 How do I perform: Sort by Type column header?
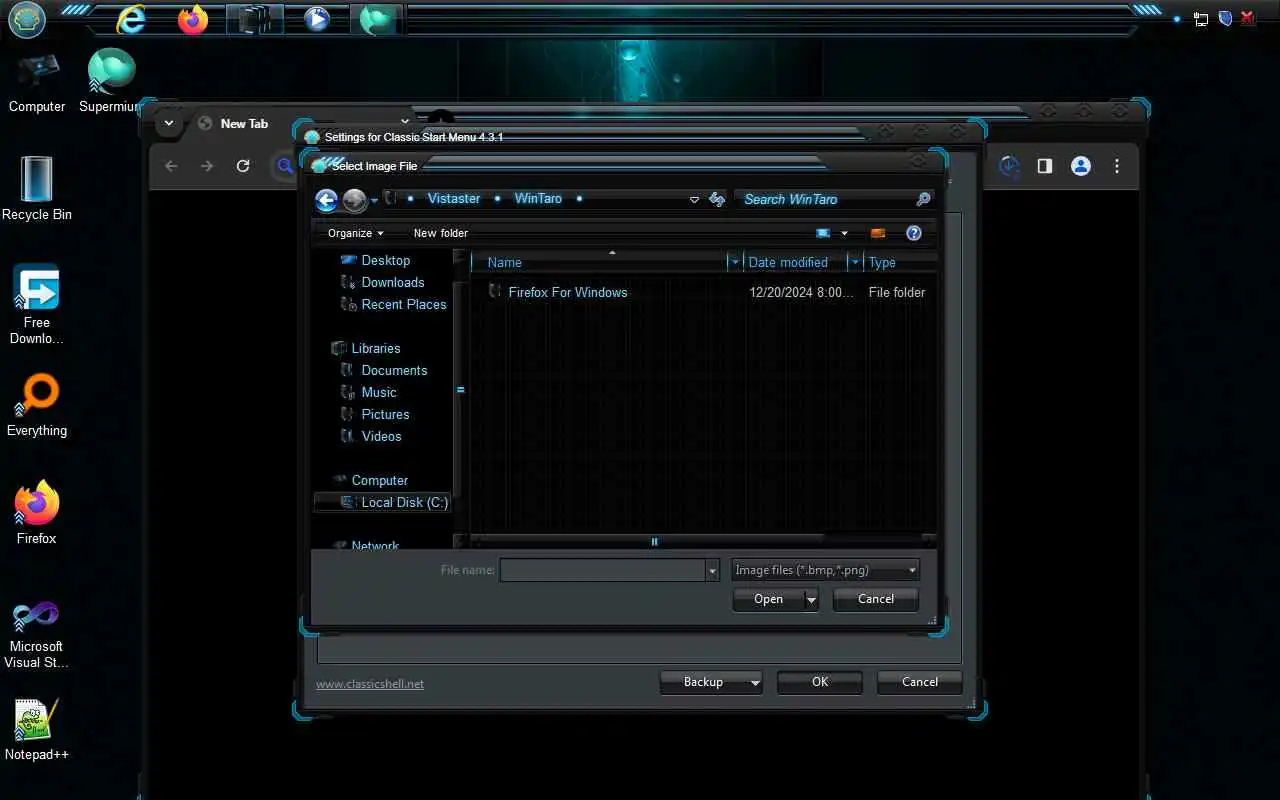click(899, 262)
